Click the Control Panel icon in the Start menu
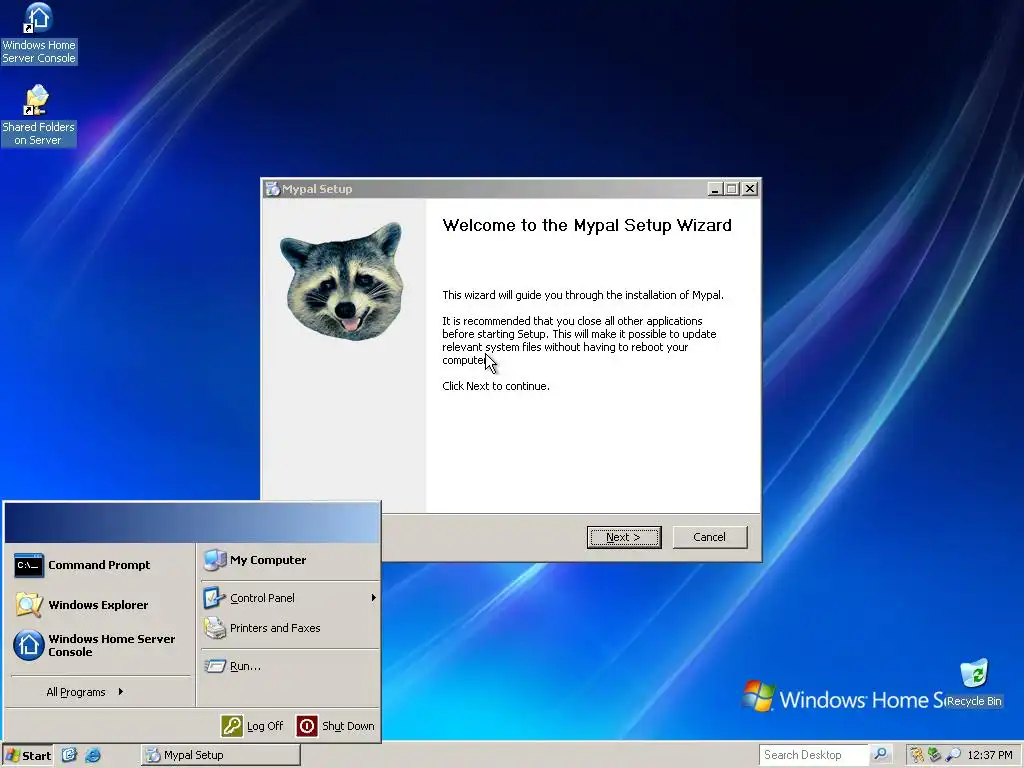1024x768 pixels. (215, 598)
